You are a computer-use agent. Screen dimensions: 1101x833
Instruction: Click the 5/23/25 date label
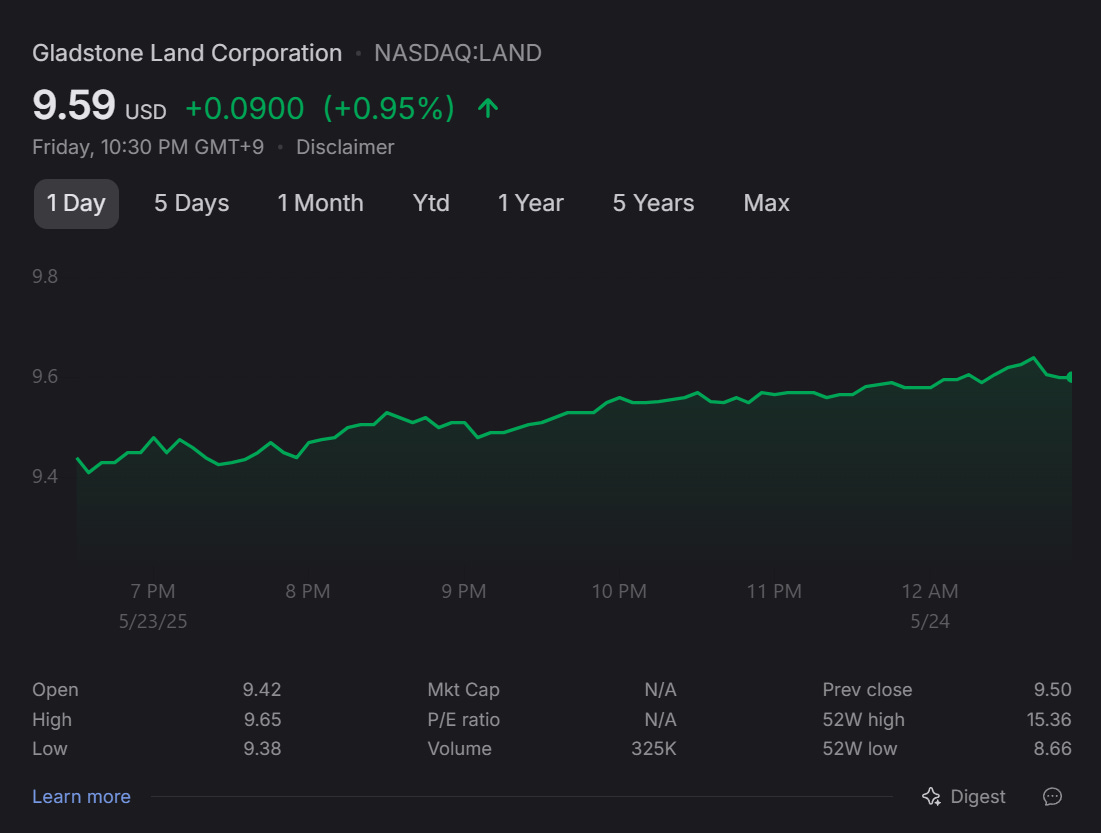(x=153, y=622)
